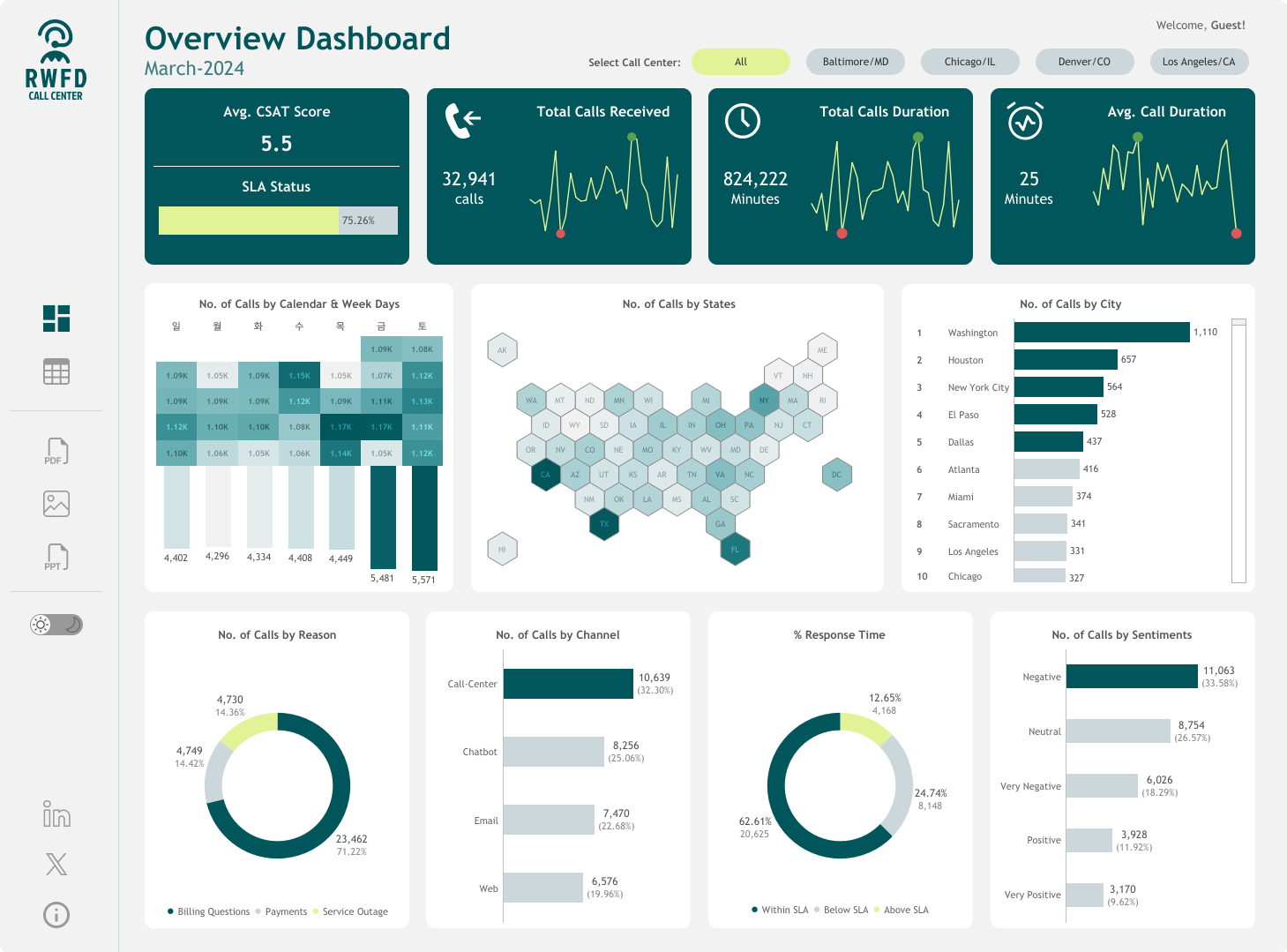Open the table view icon in sidebar
The width and height of the screenshot is (1287, 952).
[56, 371]
